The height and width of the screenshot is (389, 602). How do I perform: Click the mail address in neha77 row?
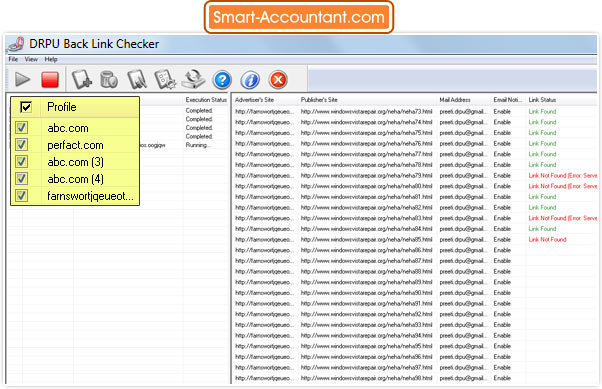click(463, 154)
